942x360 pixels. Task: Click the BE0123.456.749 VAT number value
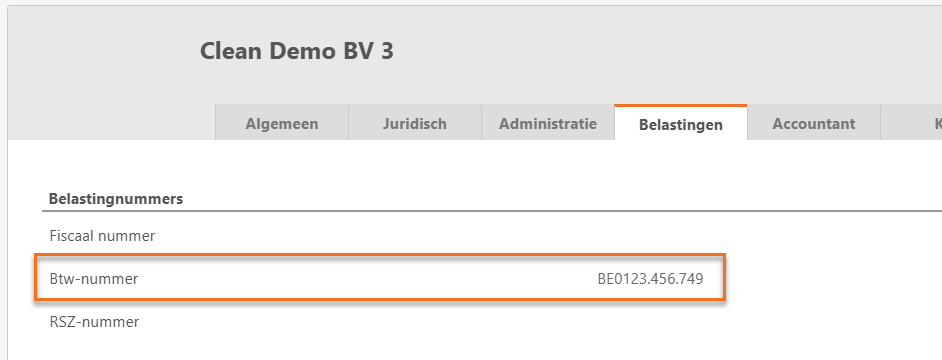[x=650, y=279]
